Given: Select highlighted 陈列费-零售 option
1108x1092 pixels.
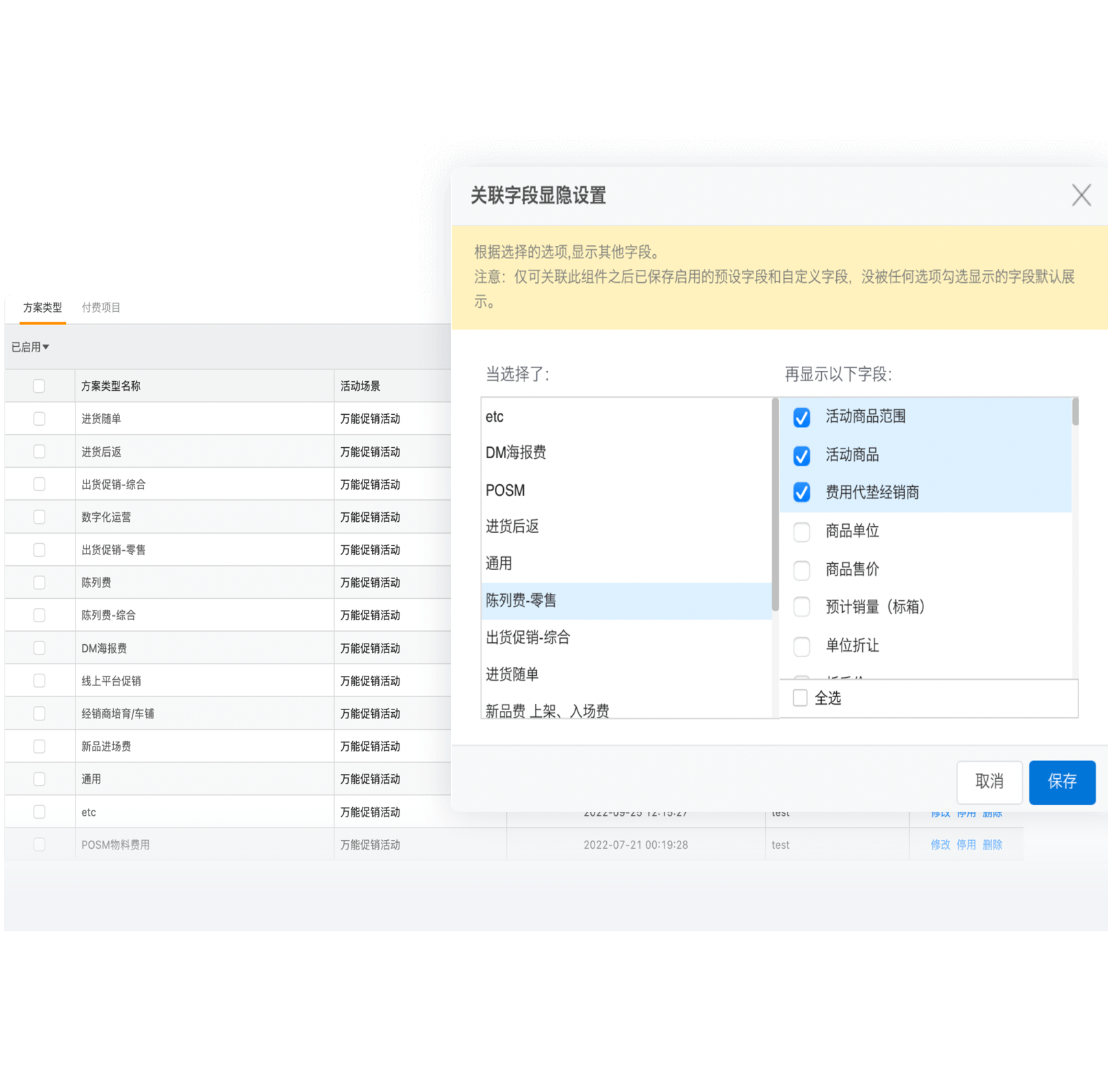Looking at the screenshot, I should pos(626,601).
